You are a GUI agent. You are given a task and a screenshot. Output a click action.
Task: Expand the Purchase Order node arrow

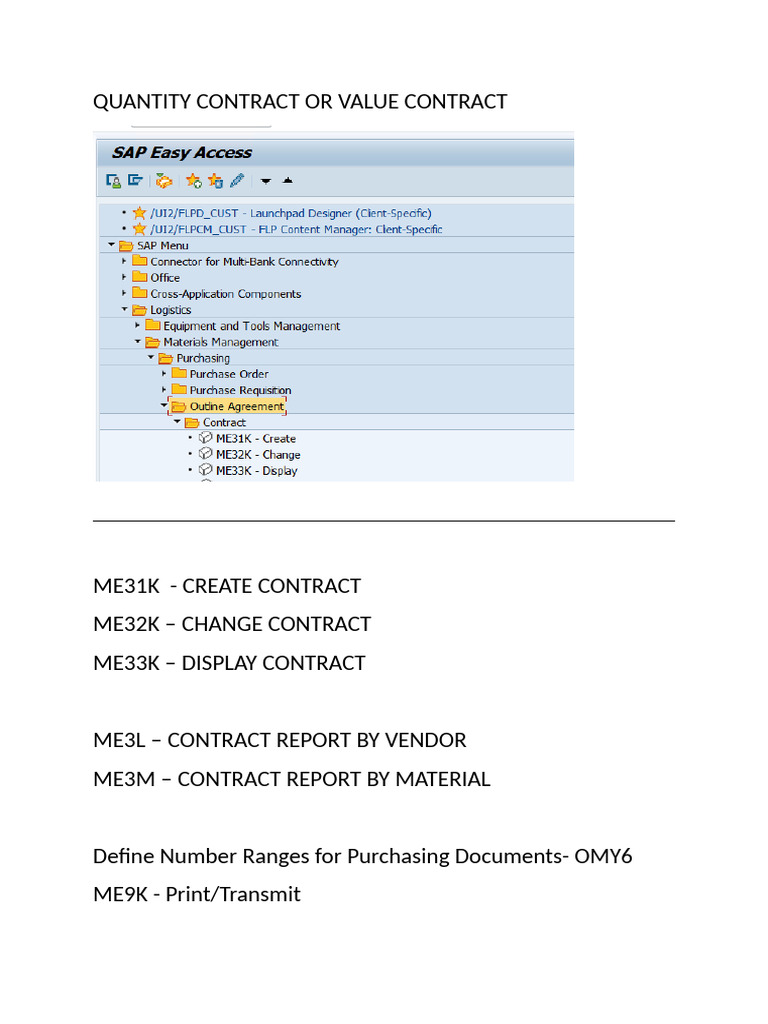(163, 374)
